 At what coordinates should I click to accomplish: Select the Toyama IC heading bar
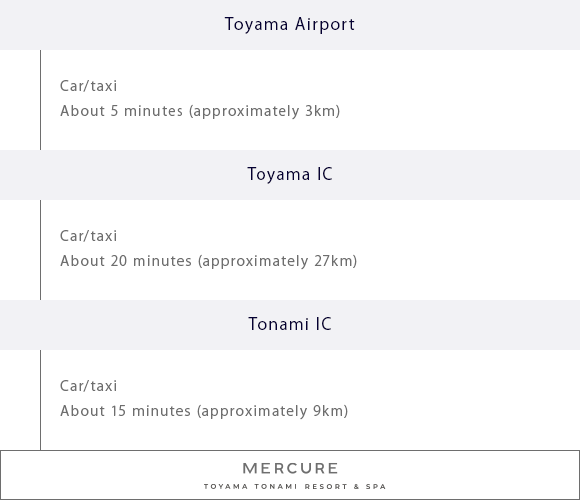pos(290,175)
